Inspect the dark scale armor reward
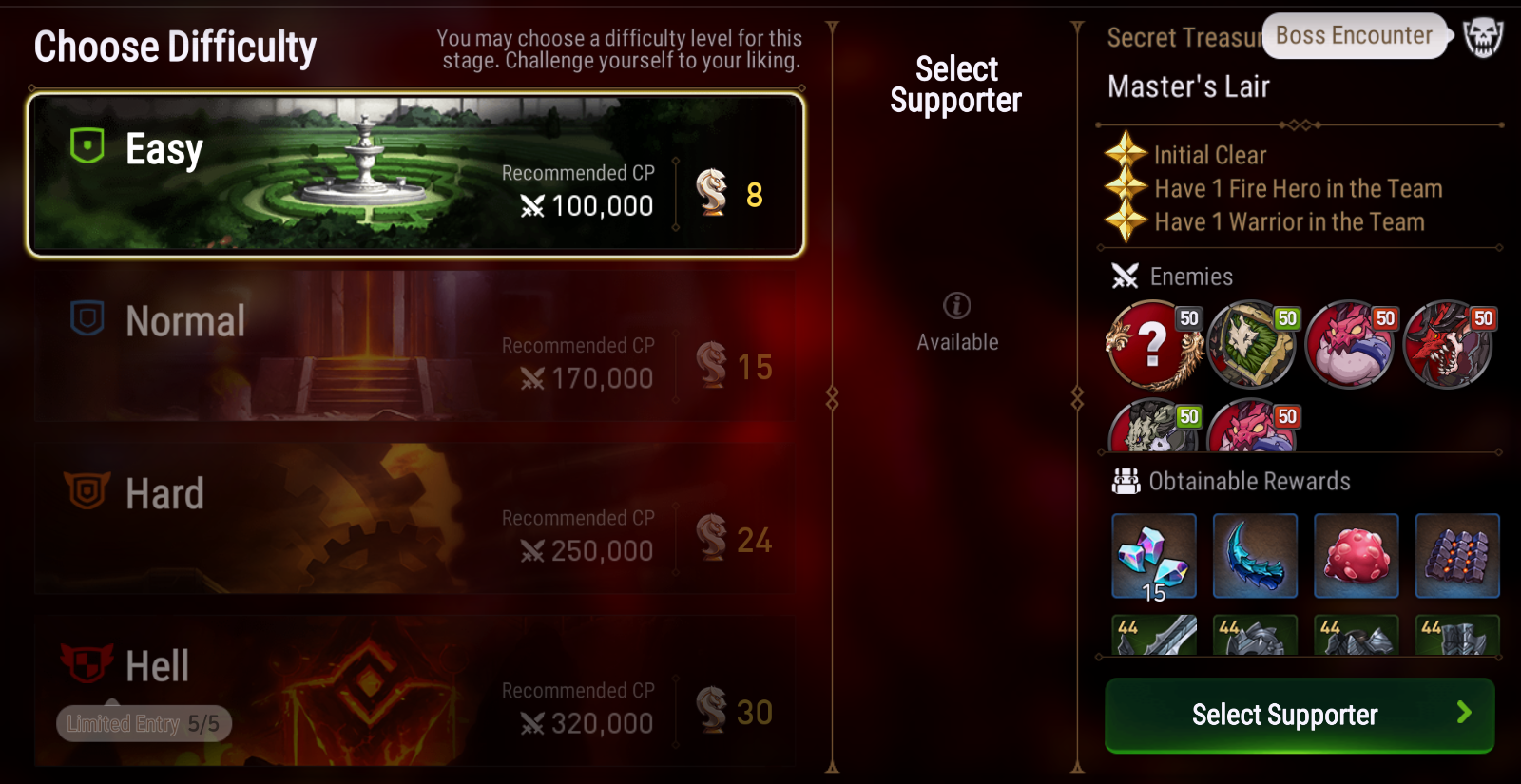The width and height of the screenshot is (1521, 784). pos(1457,556)
